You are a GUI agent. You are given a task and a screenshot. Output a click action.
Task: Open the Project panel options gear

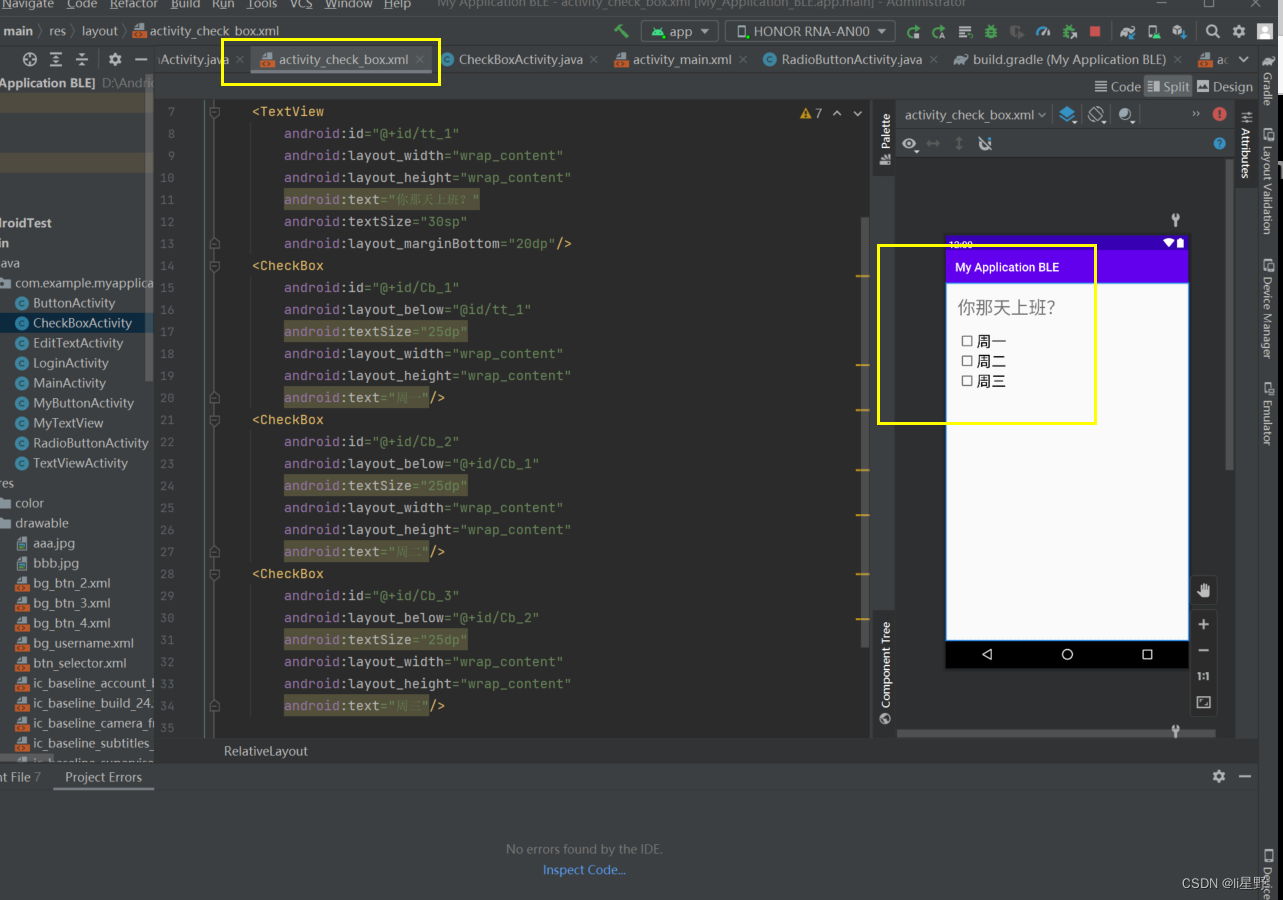coord(115,59)
